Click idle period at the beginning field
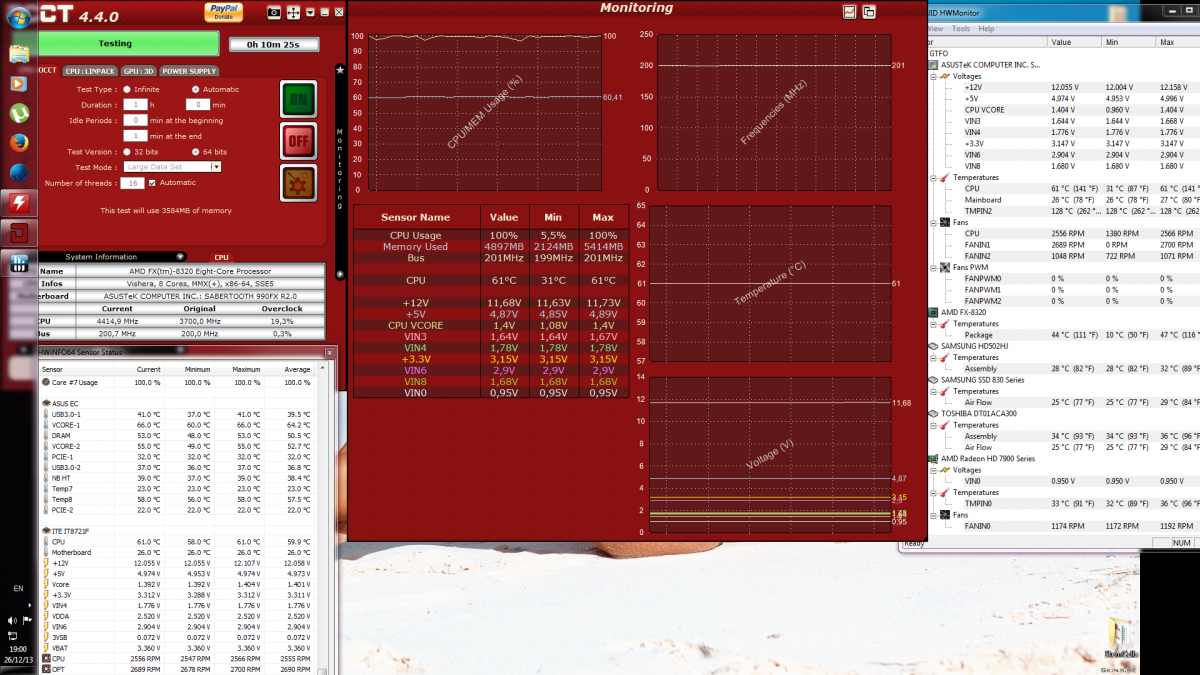This screenshot has width=1200, height=675. coord(135,120)
